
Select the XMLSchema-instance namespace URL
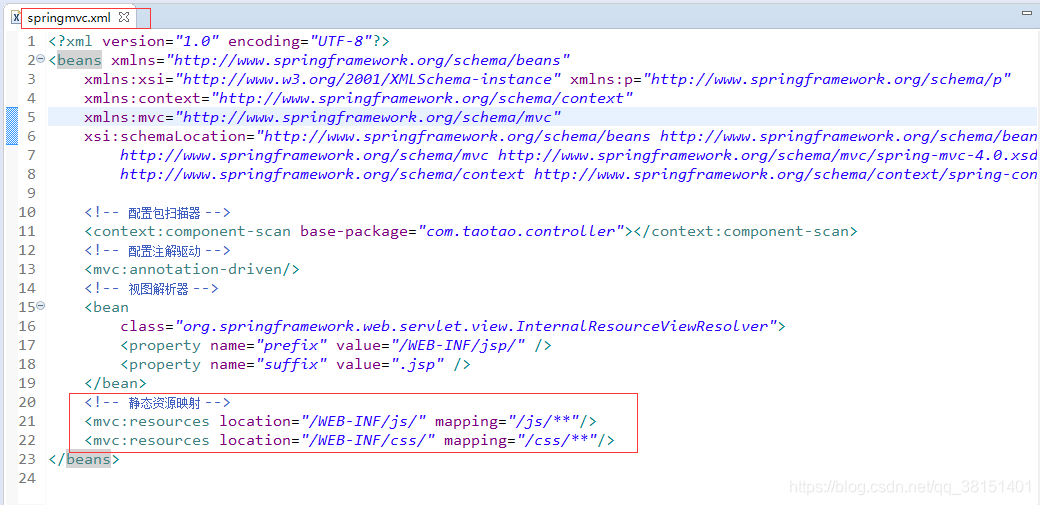coord(367,80)
